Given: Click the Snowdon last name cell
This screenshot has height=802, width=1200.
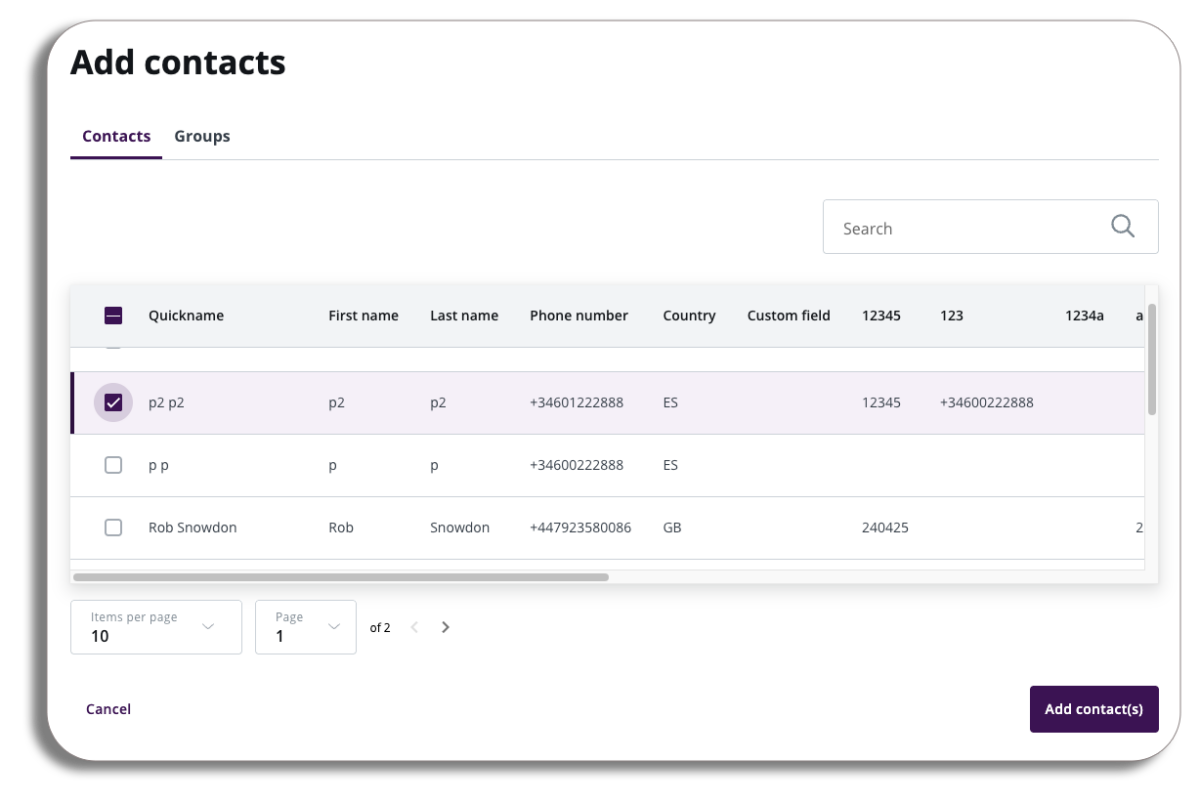Looking at the screenshot, I should click(460, 527).
